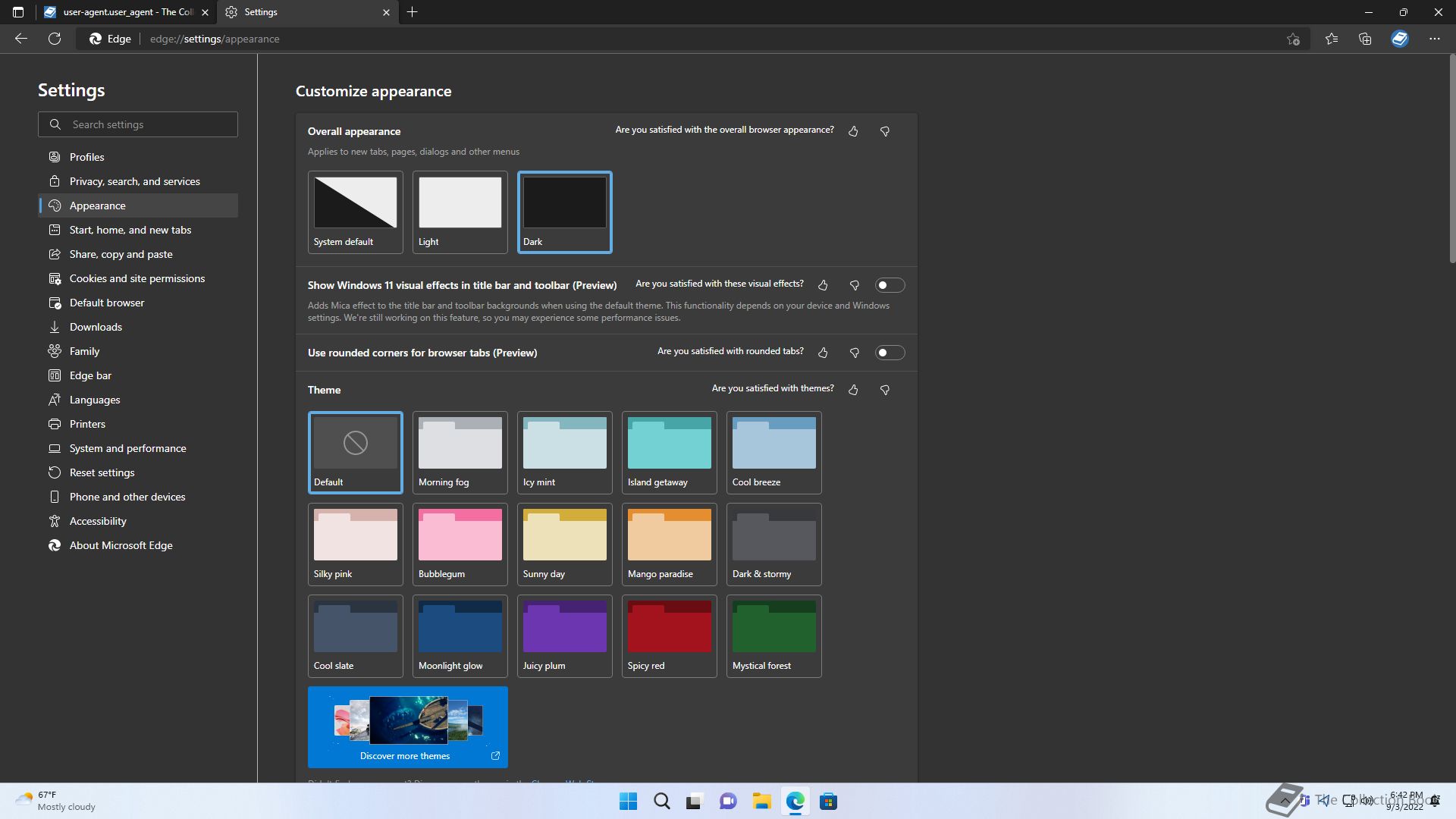This screenshot has width=1456, height=819.
Task: Apply the Dark & stormy theme
Action: point(773,544)
